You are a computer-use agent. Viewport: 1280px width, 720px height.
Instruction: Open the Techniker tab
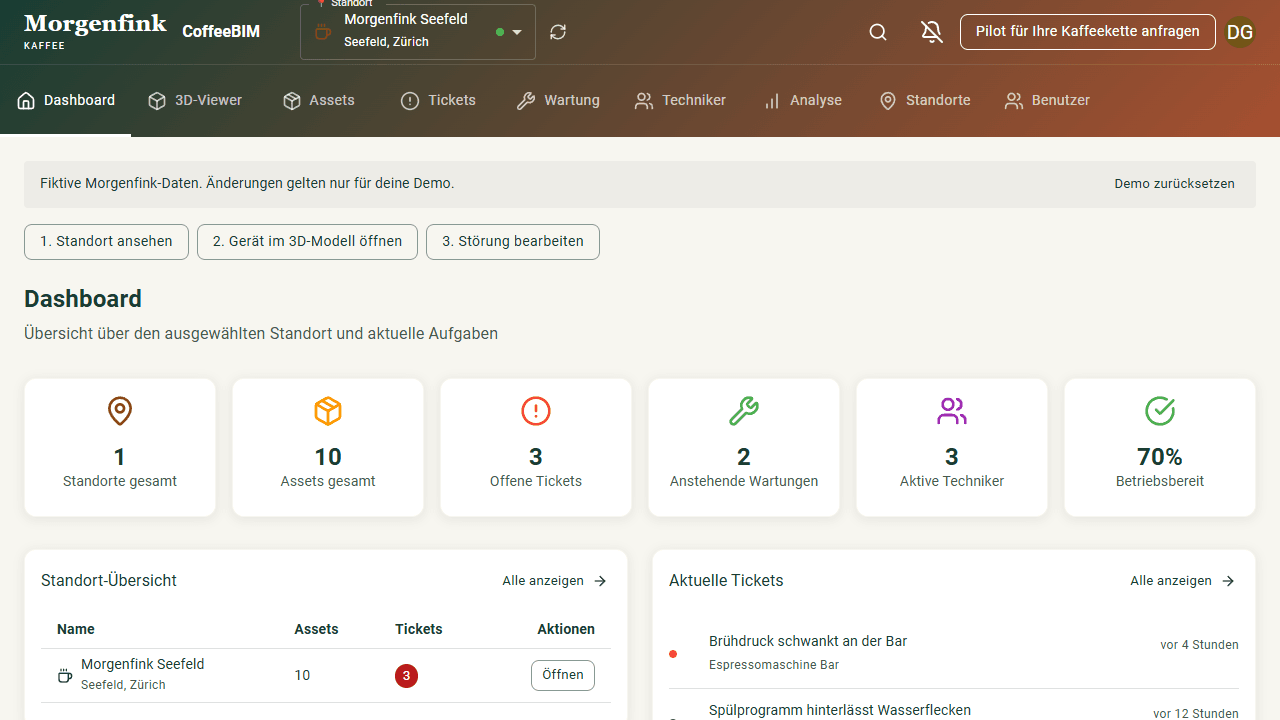[680, 100]
